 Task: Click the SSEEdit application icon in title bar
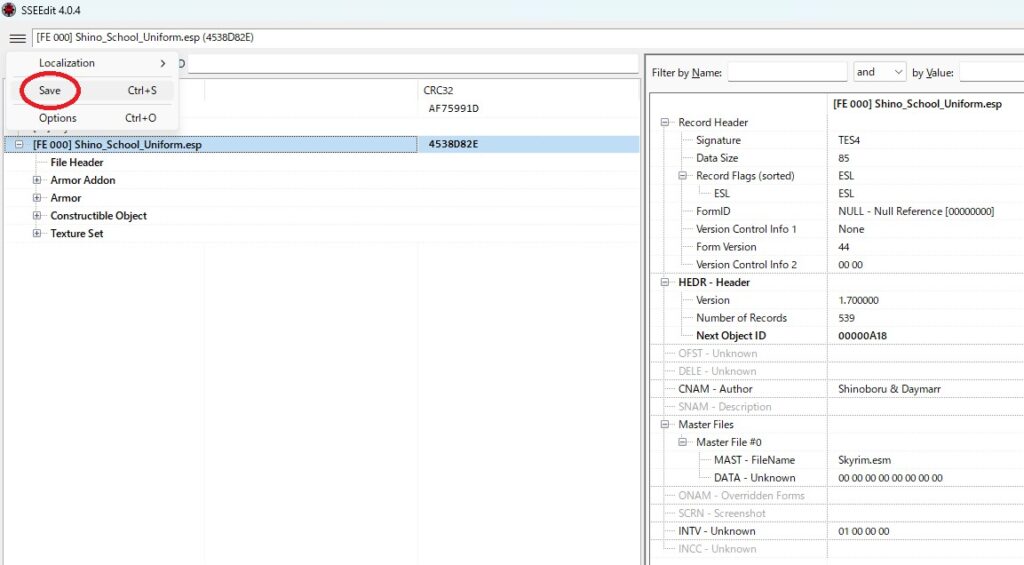9,10
